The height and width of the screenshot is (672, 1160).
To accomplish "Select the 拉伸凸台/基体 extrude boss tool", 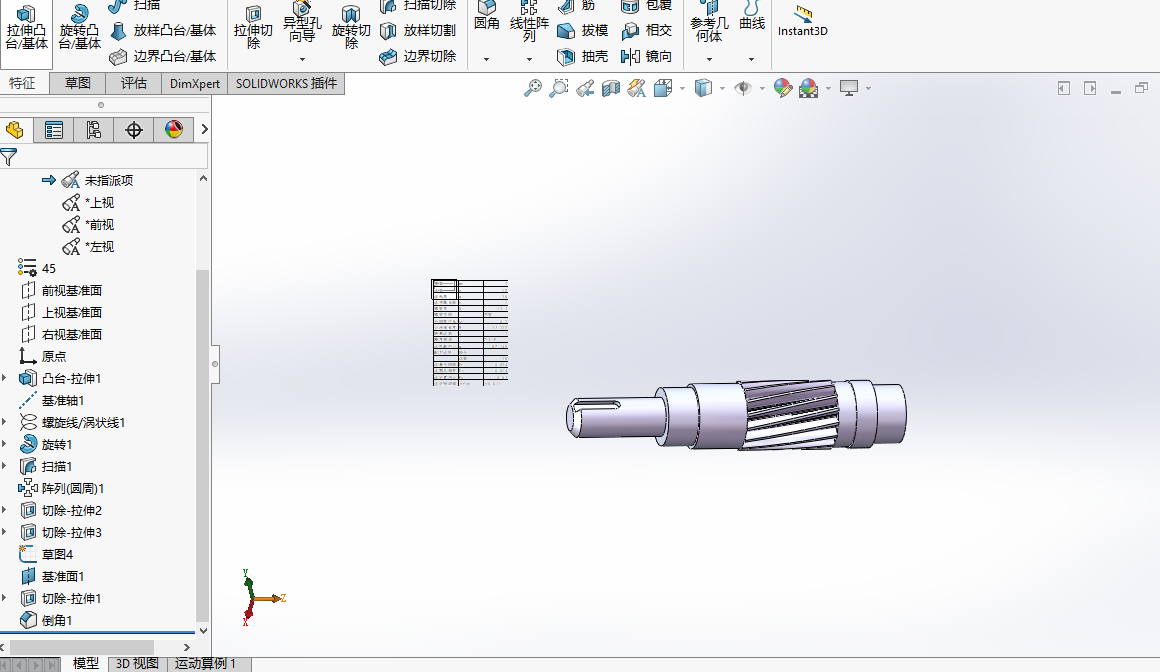I will 27,27.
